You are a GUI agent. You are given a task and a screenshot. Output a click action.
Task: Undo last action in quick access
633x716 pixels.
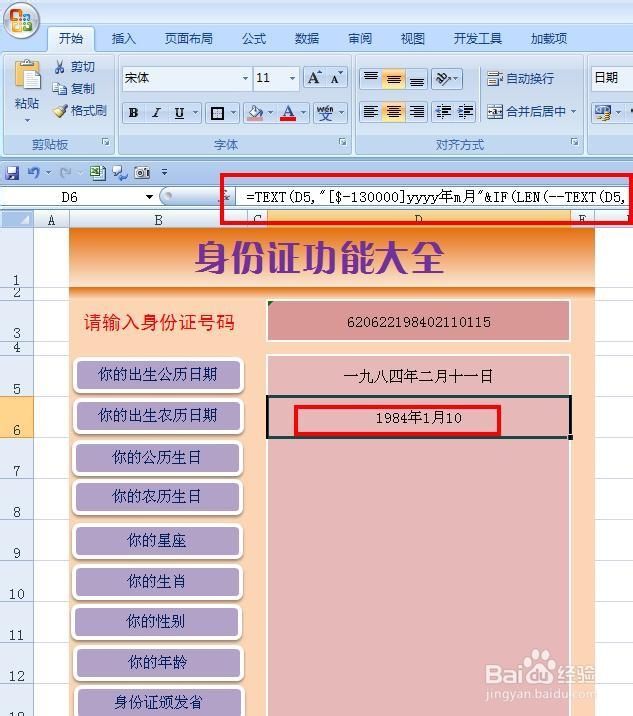coord(33,173)
